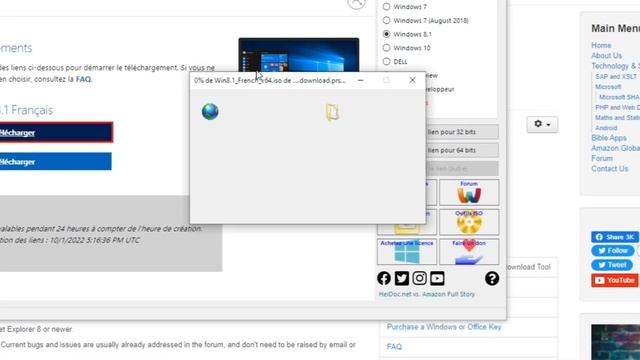Click the Windows 10 desktop thumbnail
Viewport: 640px width, 360px height.
coord(299,55)
